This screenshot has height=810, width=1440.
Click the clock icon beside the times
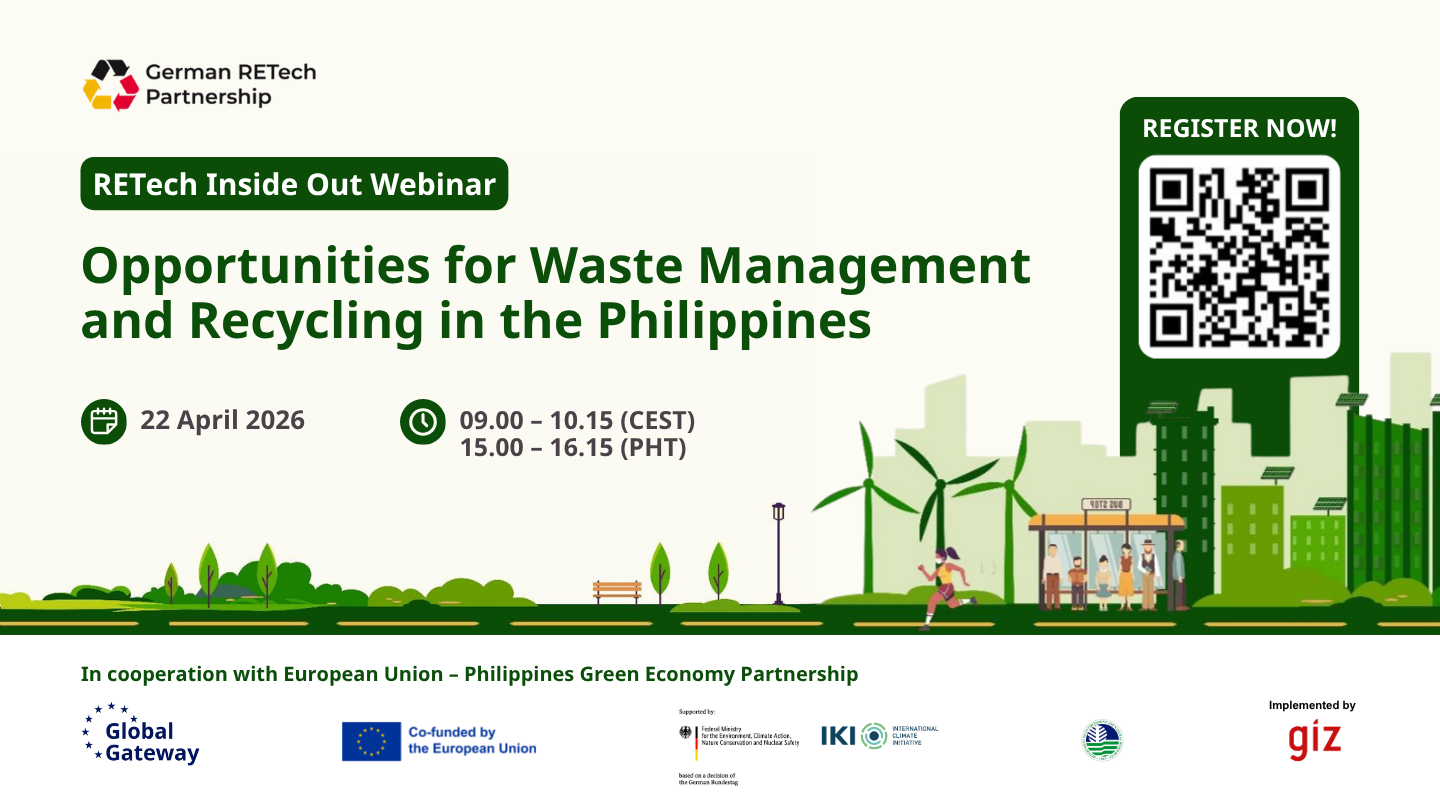(x=423, y=421)
